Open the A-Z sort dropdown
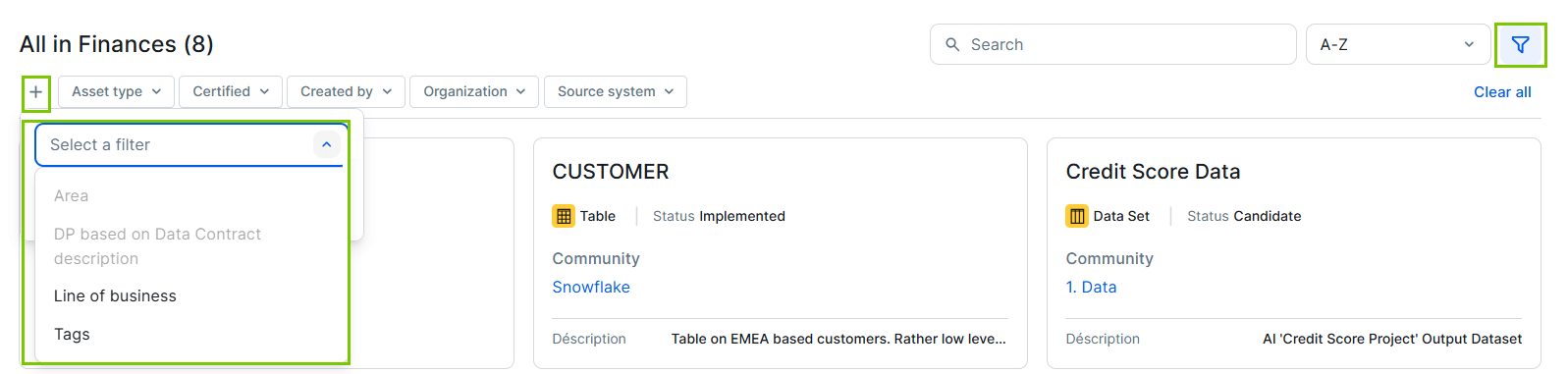This screenshot has height=374, width=1568. [1398, 44]
